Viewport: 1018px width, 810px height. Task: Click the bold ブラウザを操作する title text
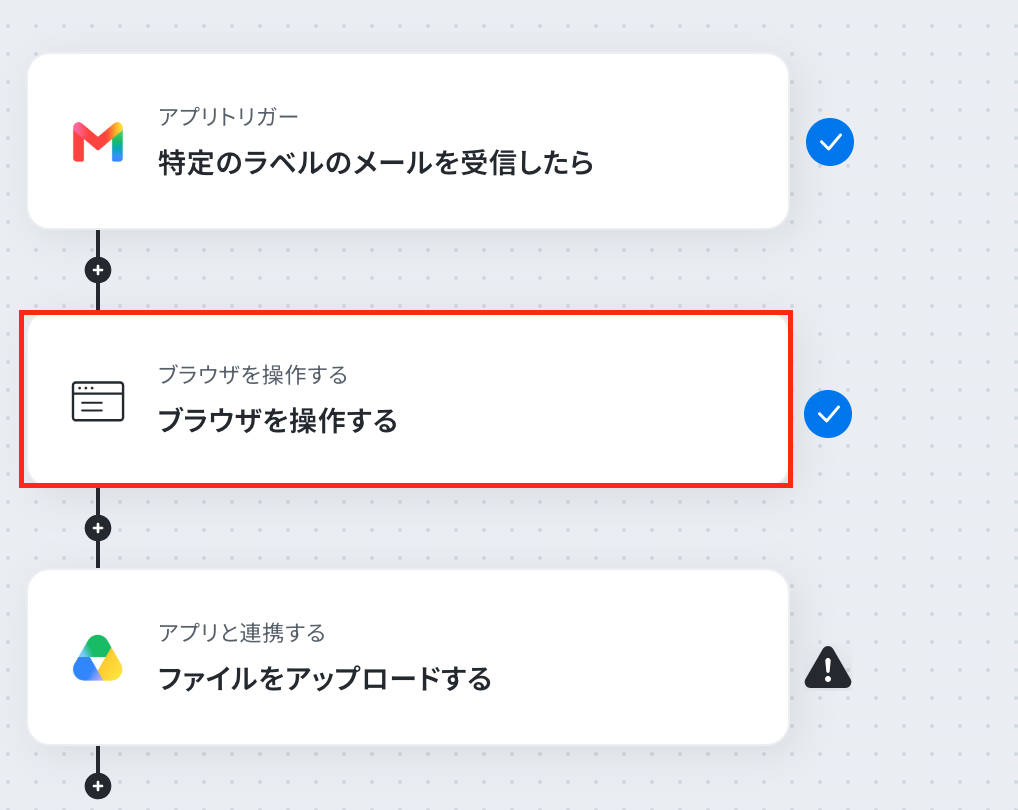tap(278, 421)
